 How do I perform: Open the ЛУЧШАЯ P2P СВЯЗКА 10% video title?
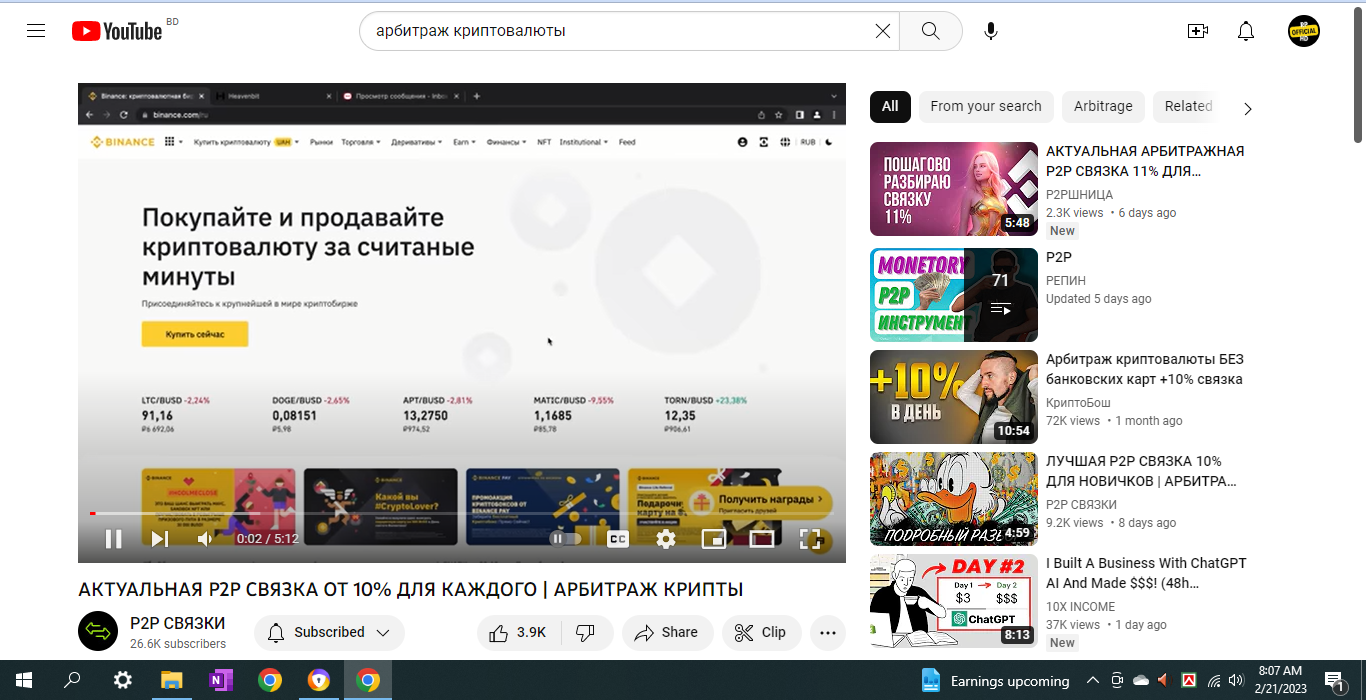1141,471
